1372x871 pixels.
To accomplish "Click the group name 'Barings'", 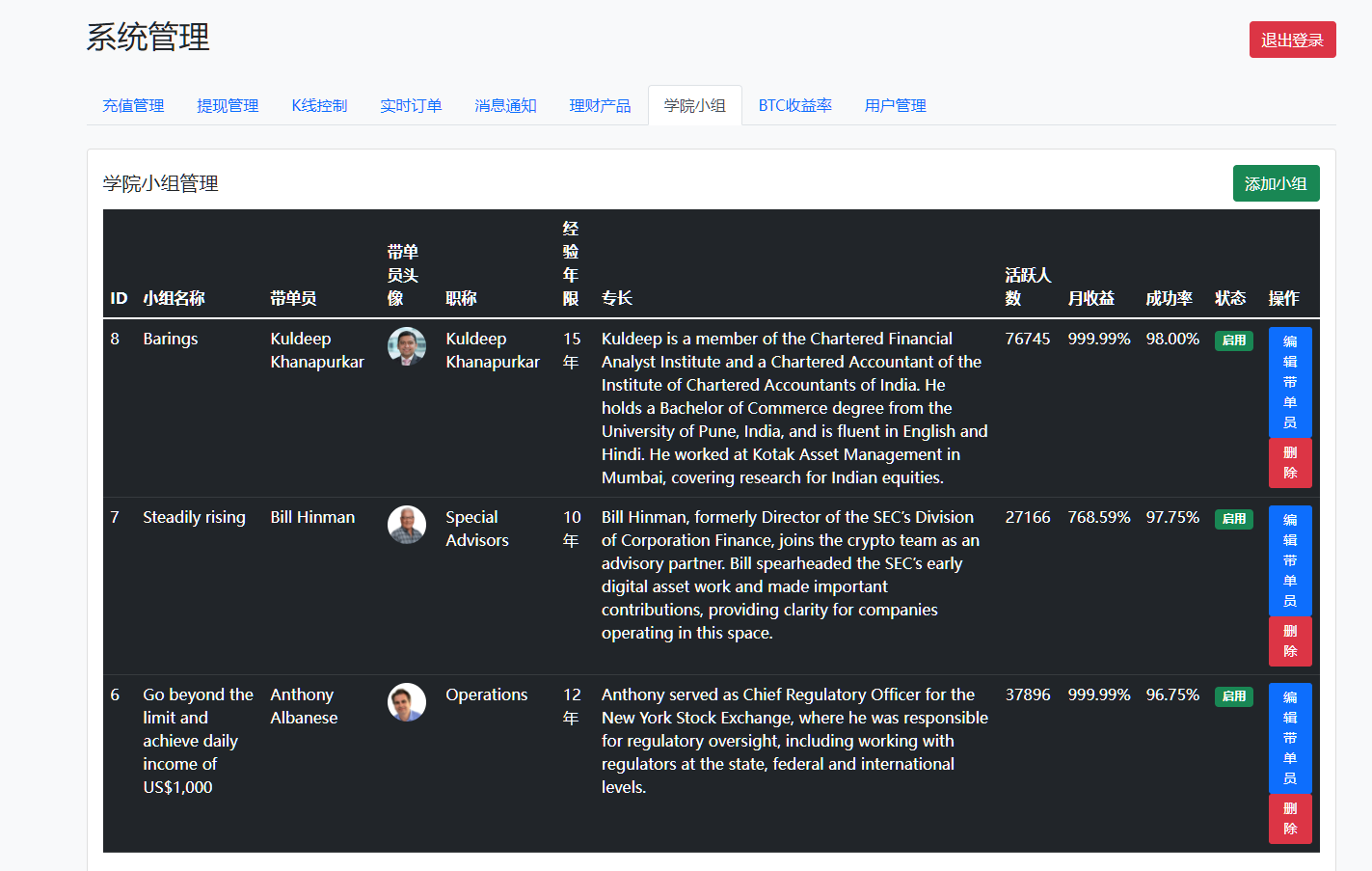I will tap(170, 339).
